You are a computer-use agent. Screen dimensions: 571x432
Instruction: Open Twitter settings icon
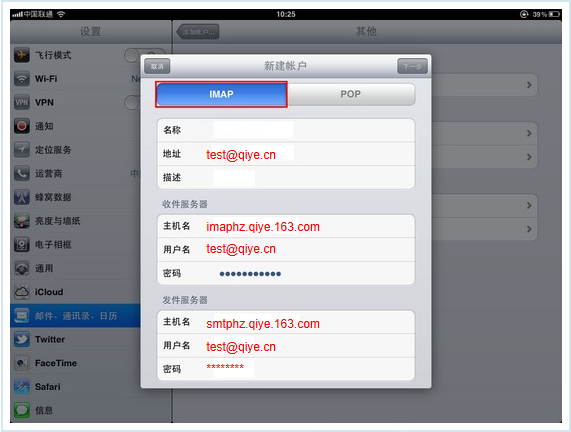(22, 339)
